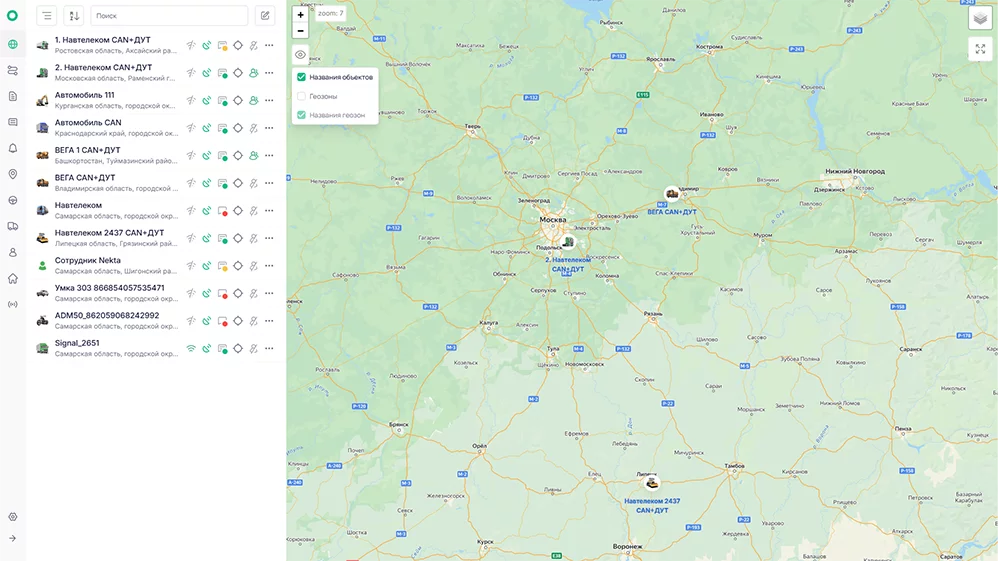998x561 pixels.
Task: Click status message icon for Умка 303
Action: (x=223, y=294)
